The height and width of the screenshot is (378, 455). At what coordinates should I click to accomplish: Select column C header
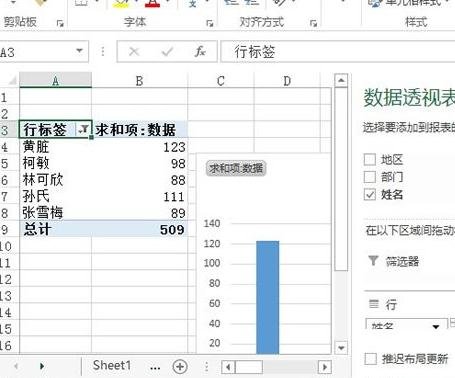point(221,81)
